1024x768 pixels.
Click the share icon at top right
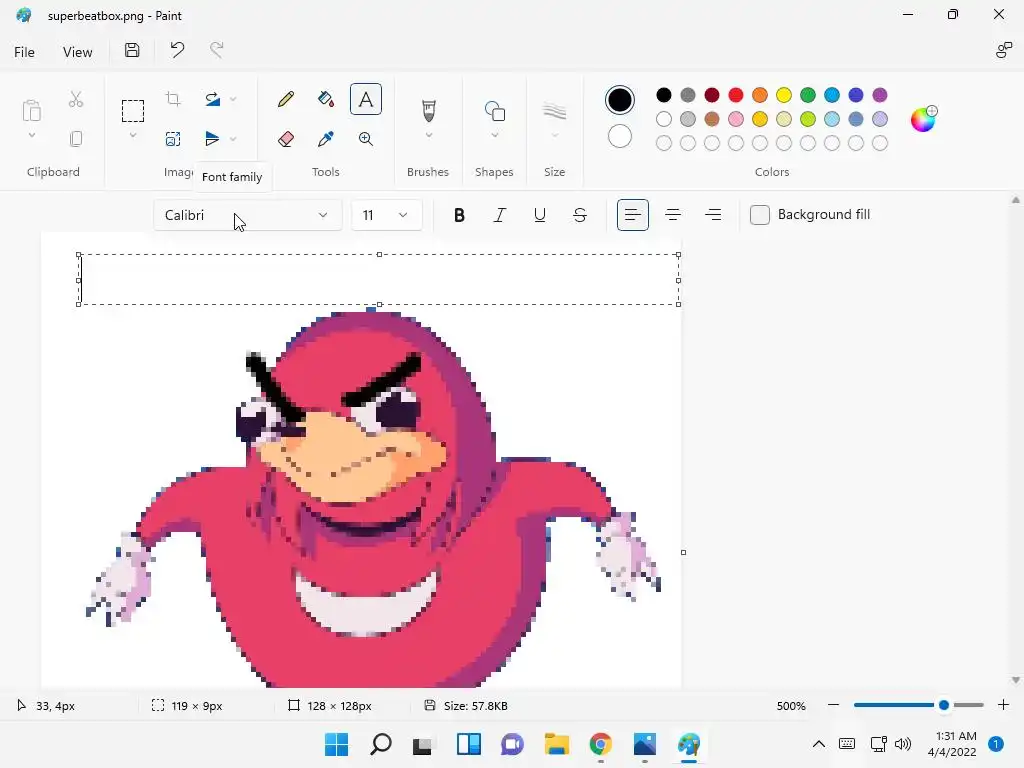tap(1004, 50)
